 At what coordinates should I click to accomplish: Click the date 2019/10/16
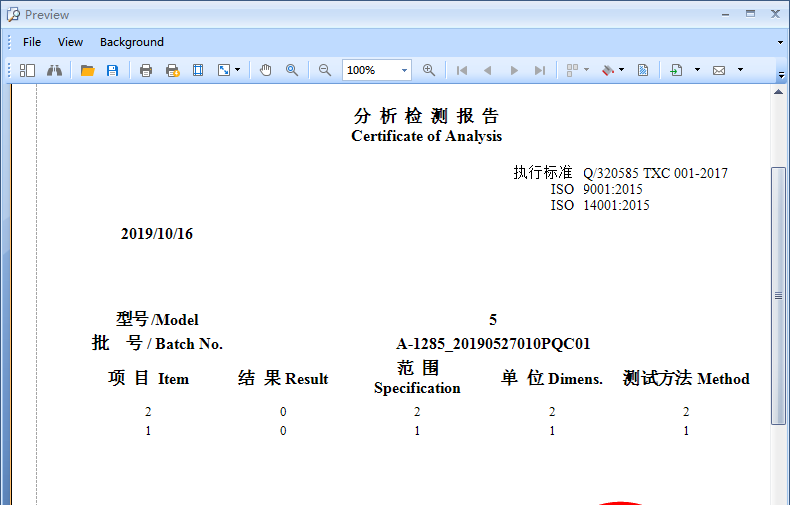[x=157, y=234]
